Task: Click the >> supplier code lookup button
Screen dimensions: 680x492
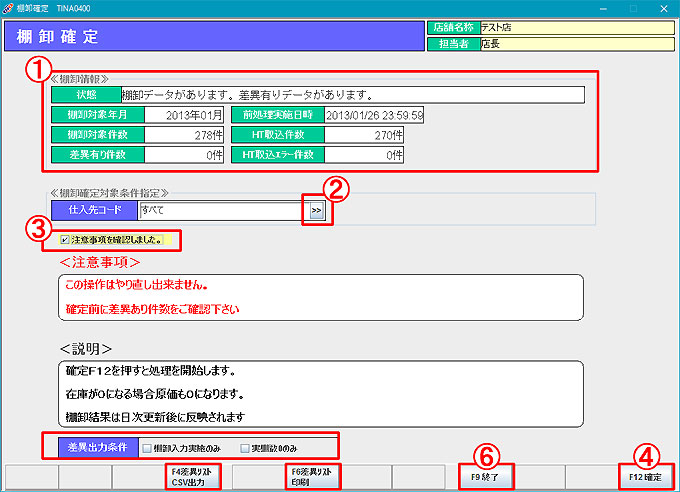Action: coord(316,212)
